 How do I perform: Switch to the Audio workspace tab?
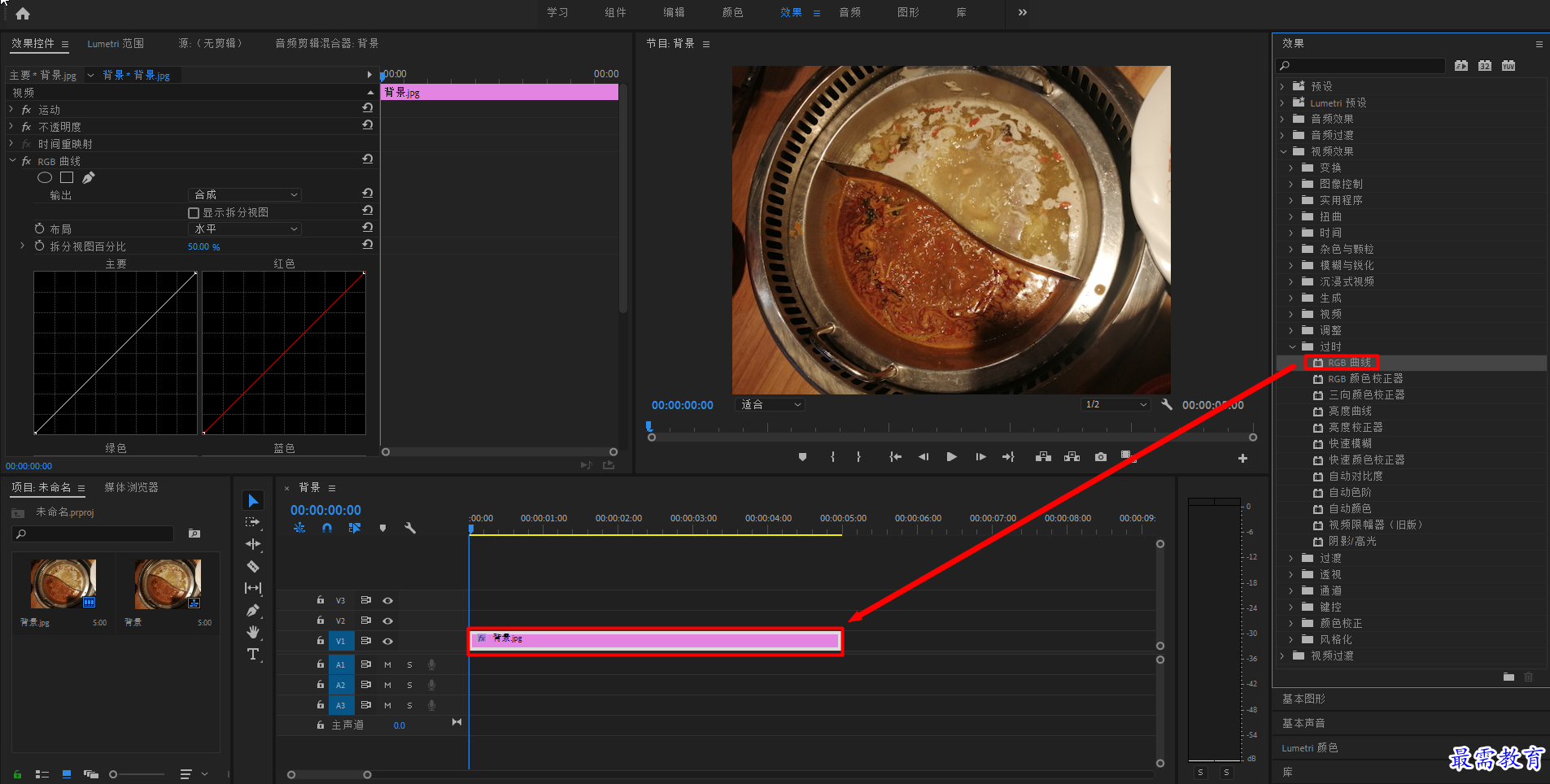849,12
